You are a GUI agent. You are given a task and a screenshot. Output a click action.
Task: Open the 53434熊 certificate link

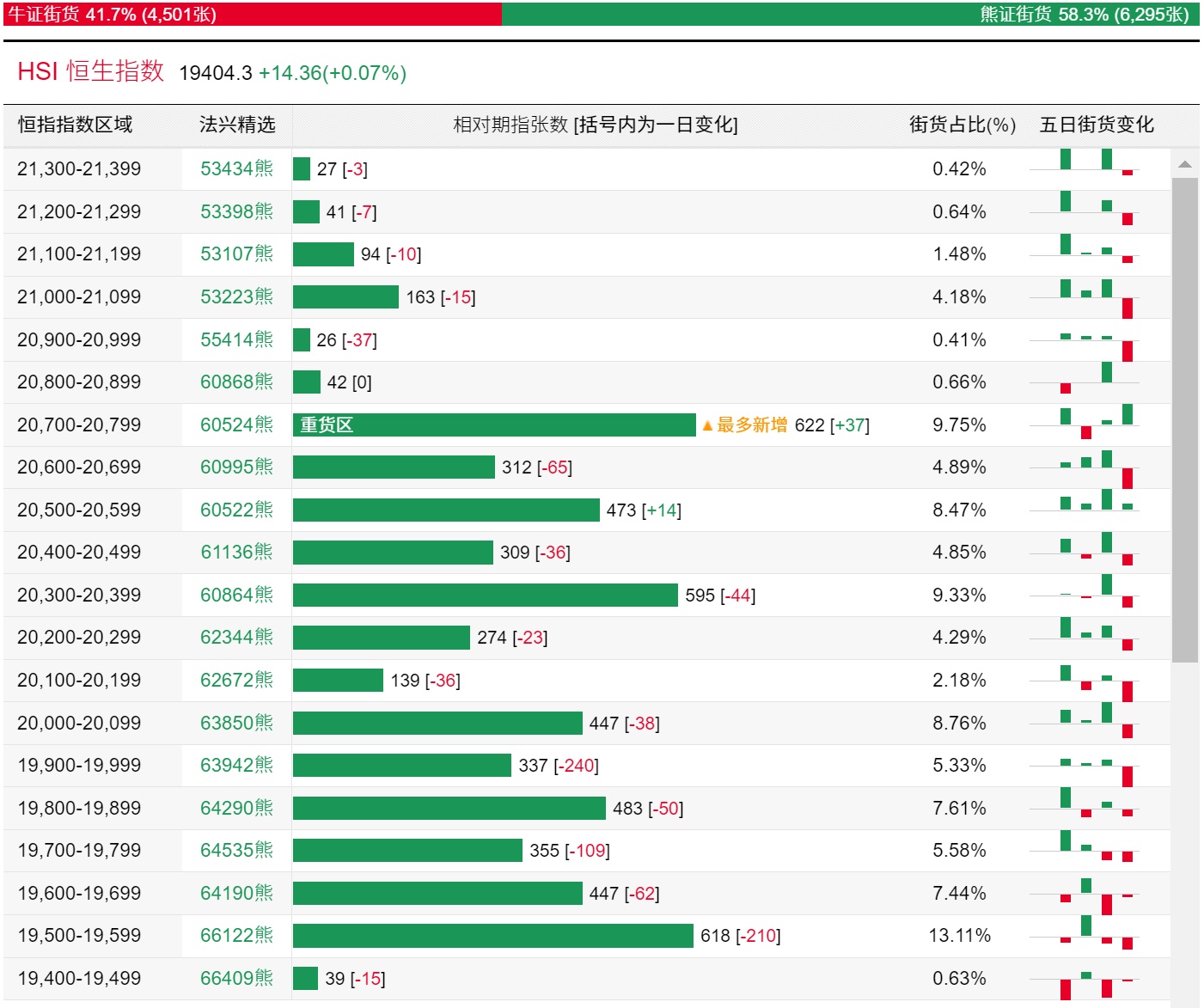(x=236, y=169)
